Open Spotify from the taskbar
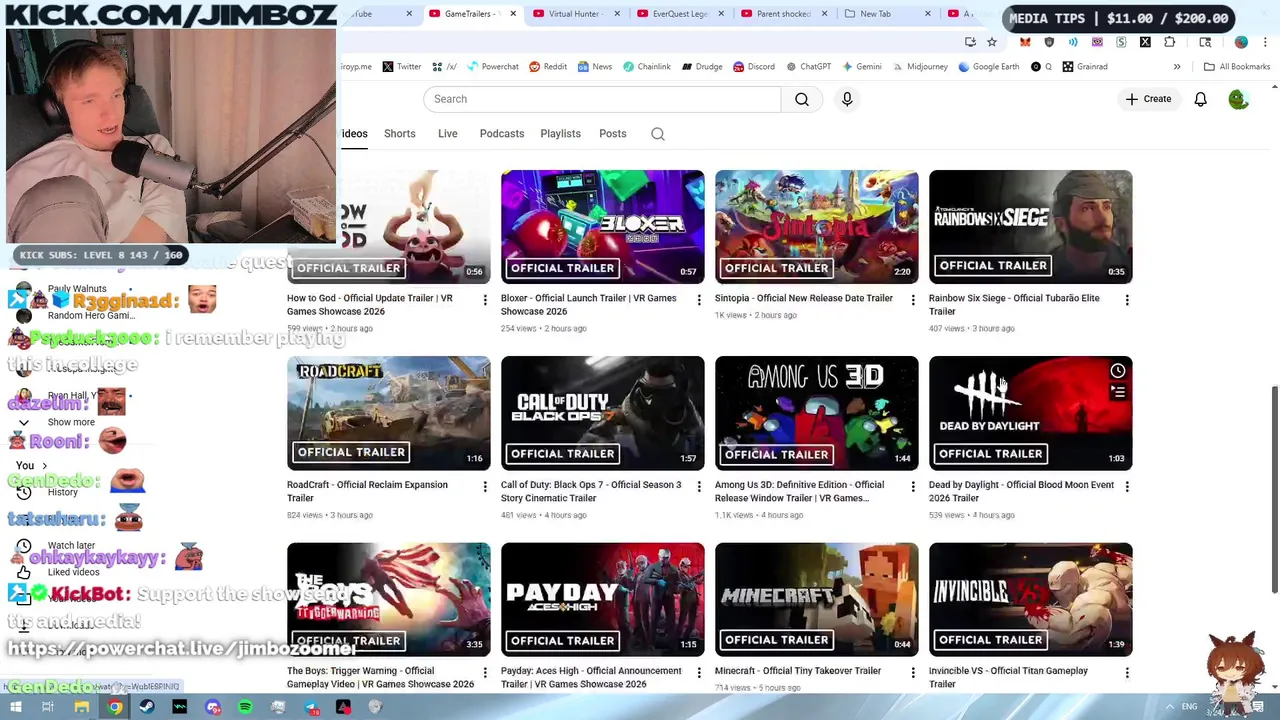The image size is (1280, 720). [246, 707]
